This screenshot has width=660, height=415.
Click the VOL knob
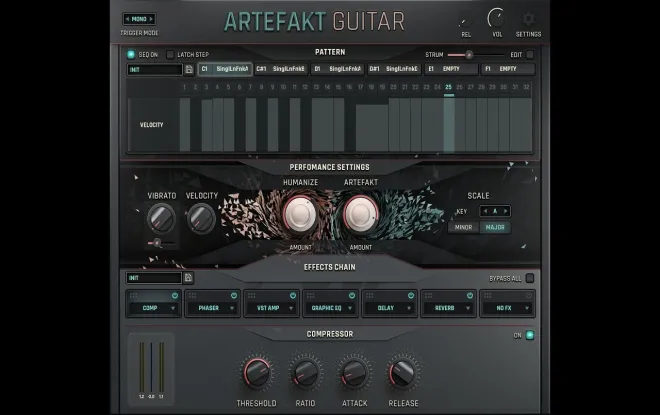(x=497, y=19)
